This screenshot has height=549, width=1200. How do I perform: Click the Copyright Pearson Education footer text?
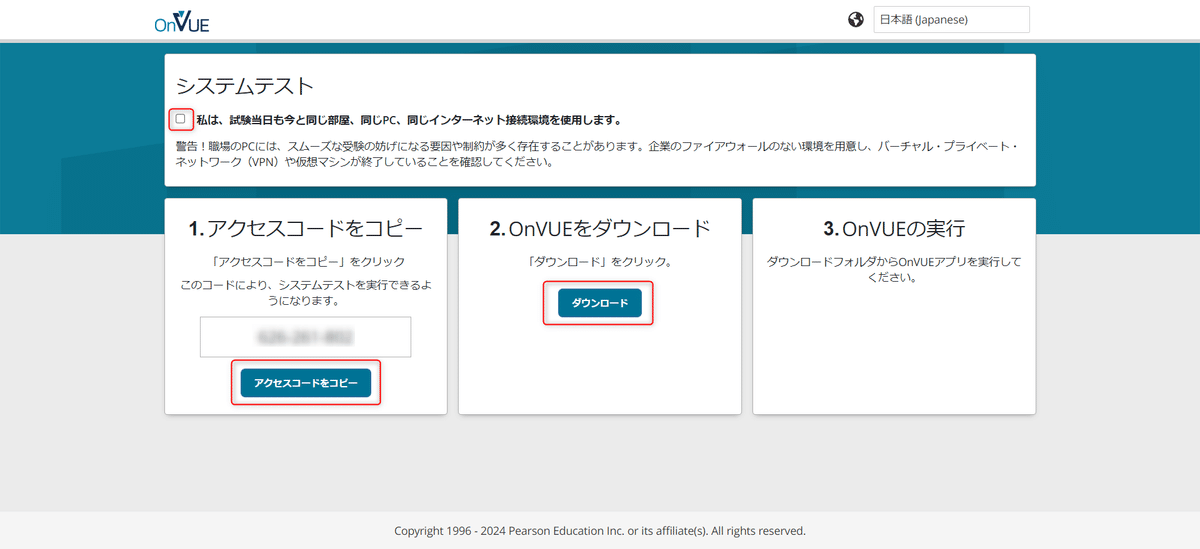click(600, 531)
